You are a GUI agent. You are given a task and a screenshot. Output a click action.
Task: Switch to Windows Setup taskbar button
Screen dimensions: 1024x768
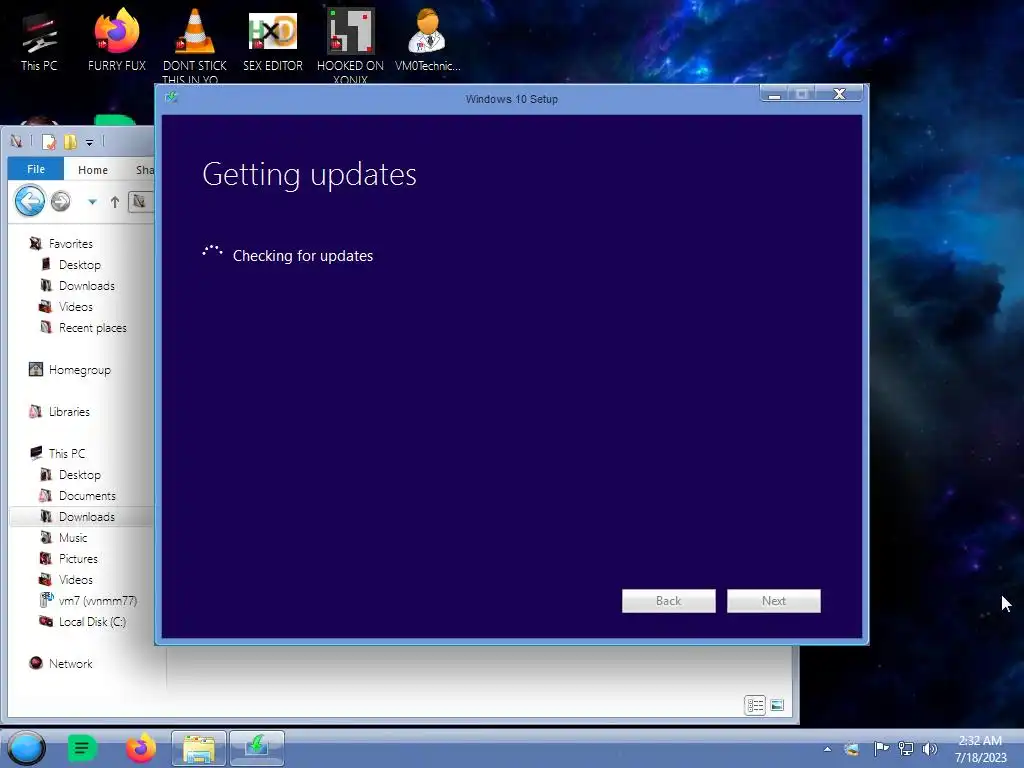click(x=257, y=748)
